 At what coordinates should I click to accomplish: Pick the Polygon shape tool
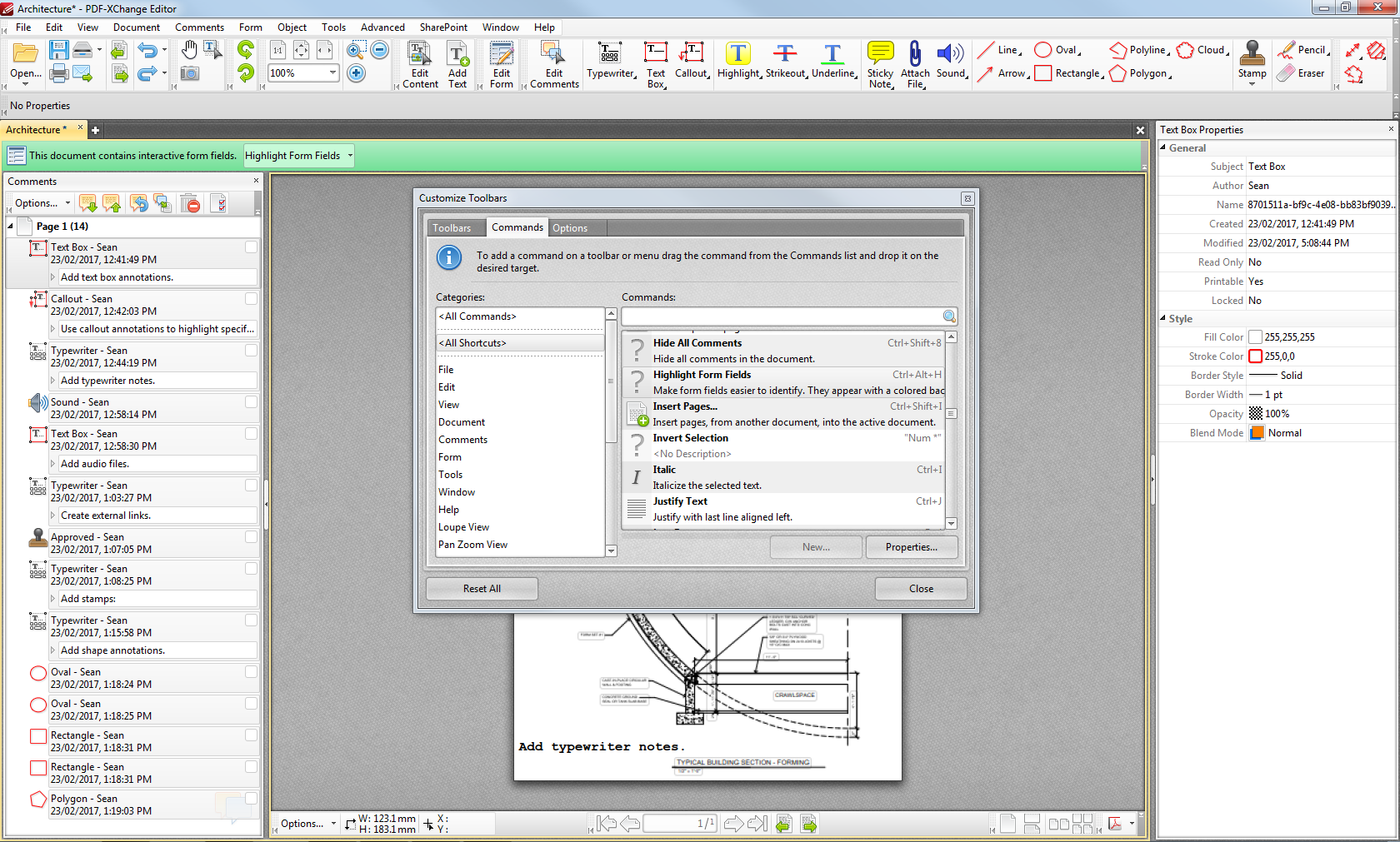tap(1140, 73)
